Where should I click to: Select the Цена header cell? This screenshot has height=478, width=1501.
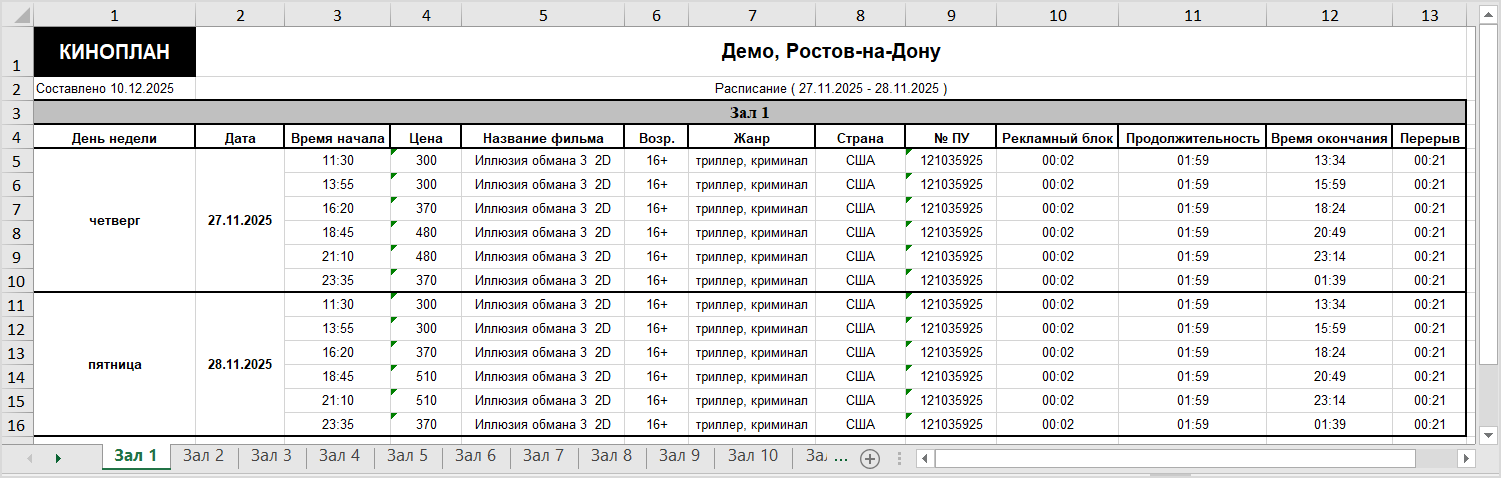[x=427, y=138]
